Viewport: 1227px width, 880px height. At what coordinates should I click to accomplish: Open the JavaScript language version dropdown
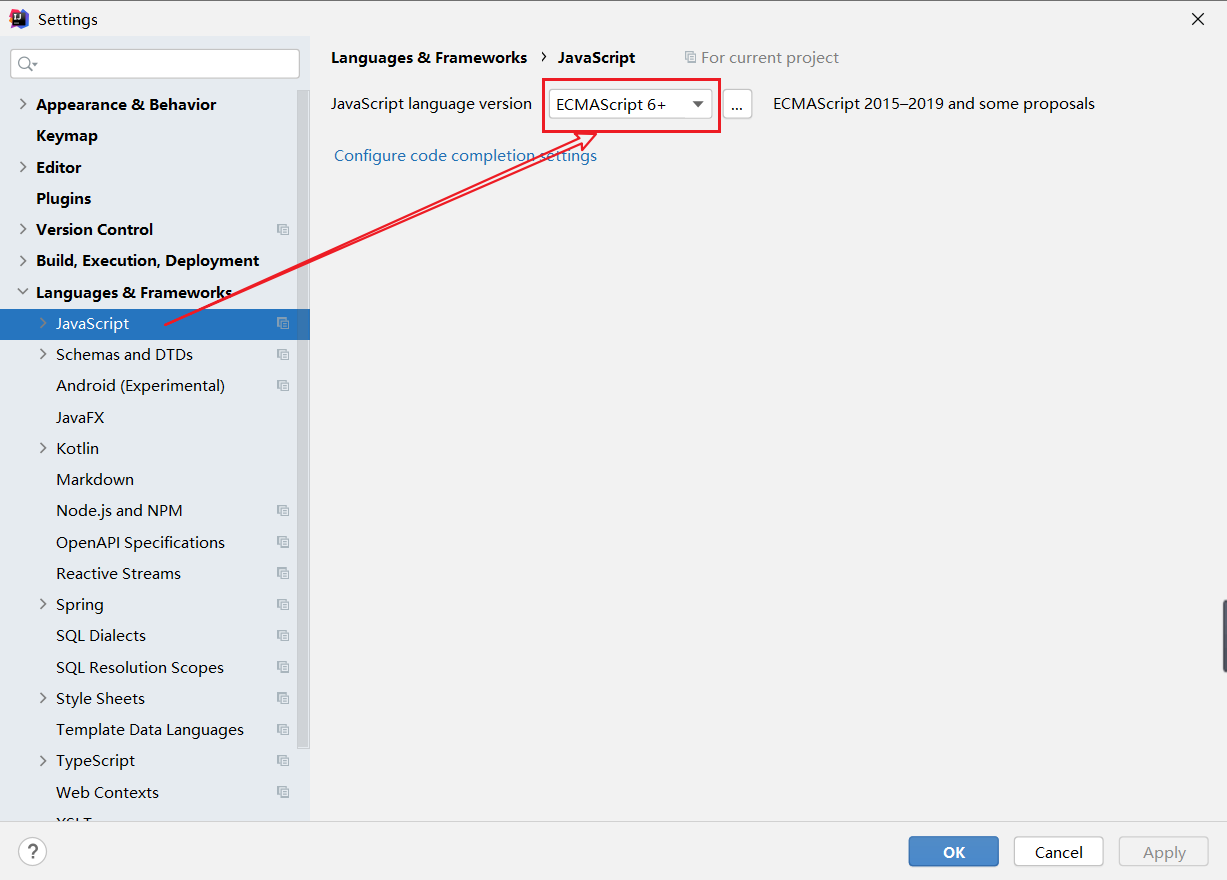(x=630, y=104)
